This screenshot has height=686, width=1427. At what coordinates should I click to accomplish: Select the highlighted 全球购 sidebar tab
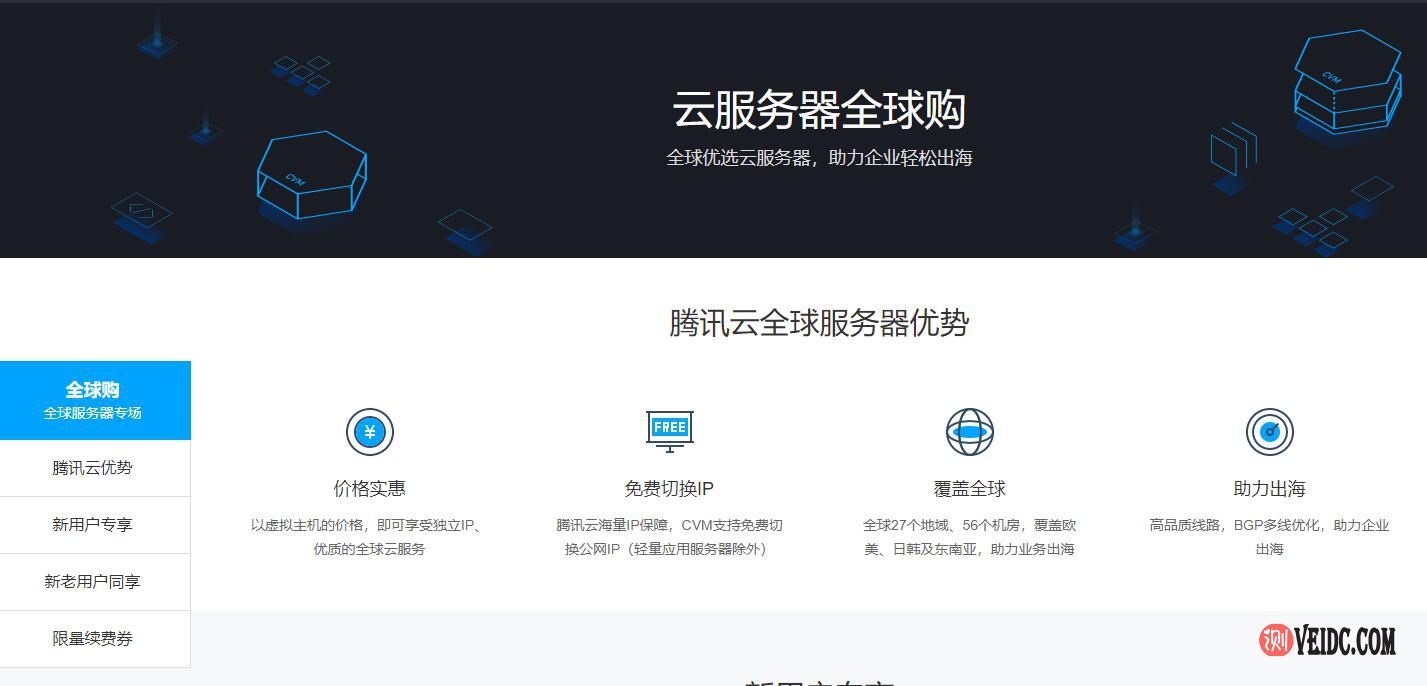click(95, 399)
